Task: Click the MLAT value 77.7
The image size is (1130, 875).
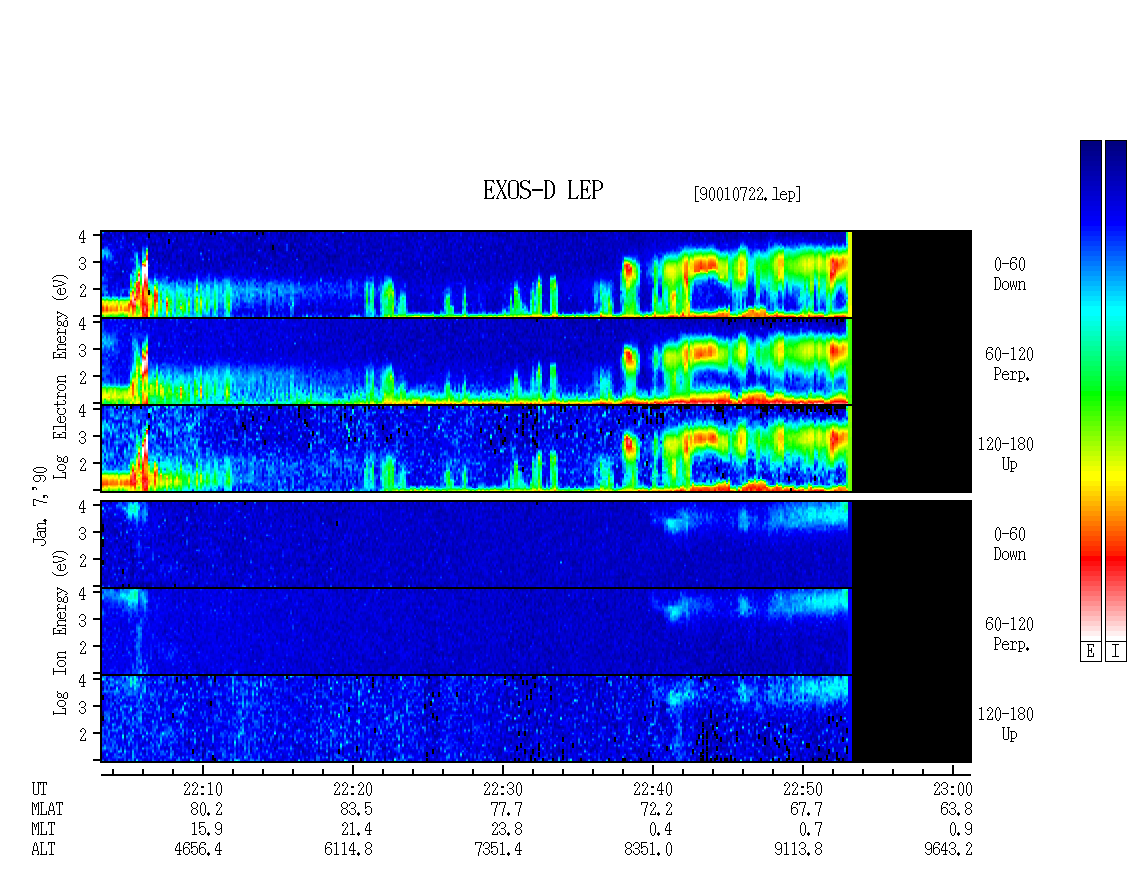Action: (506, 809)
